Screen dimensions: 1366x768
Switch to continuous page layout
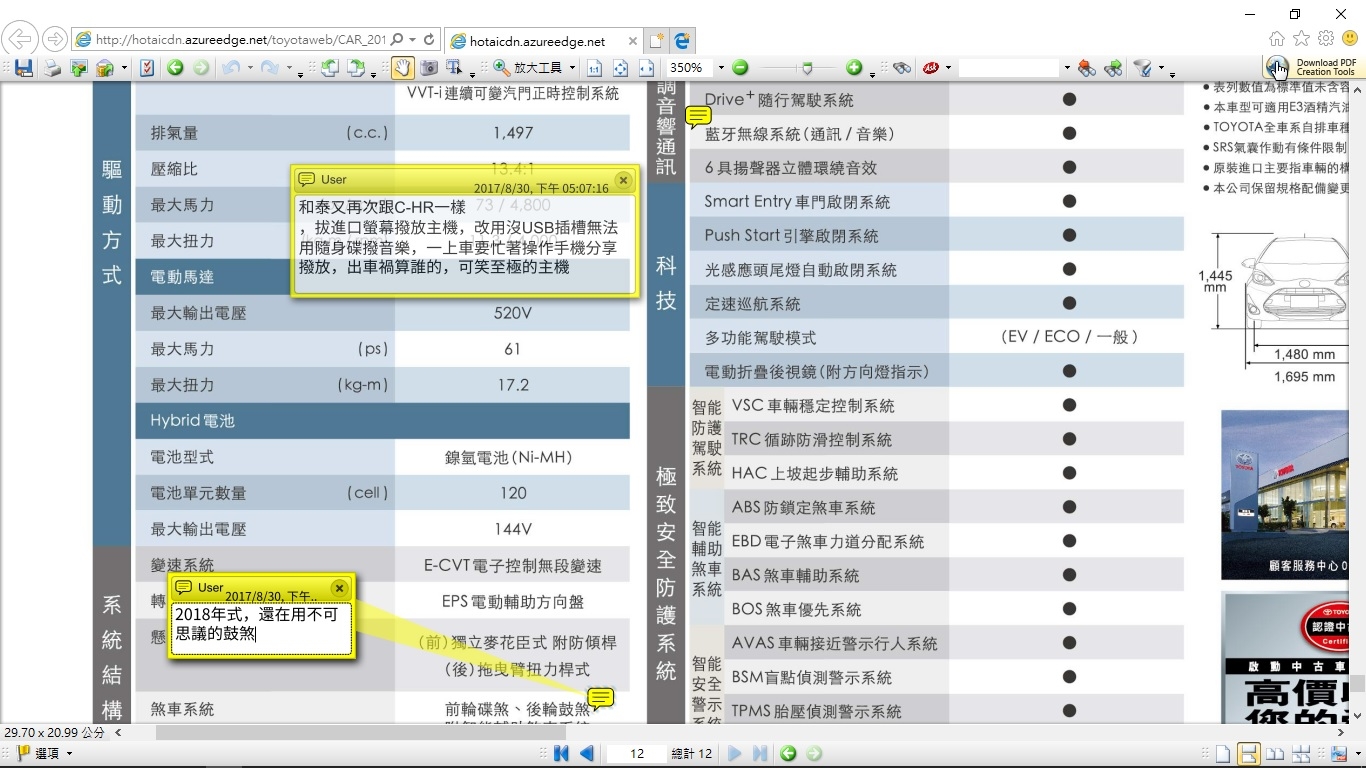pyautogui.click(x=1248, y=754)
